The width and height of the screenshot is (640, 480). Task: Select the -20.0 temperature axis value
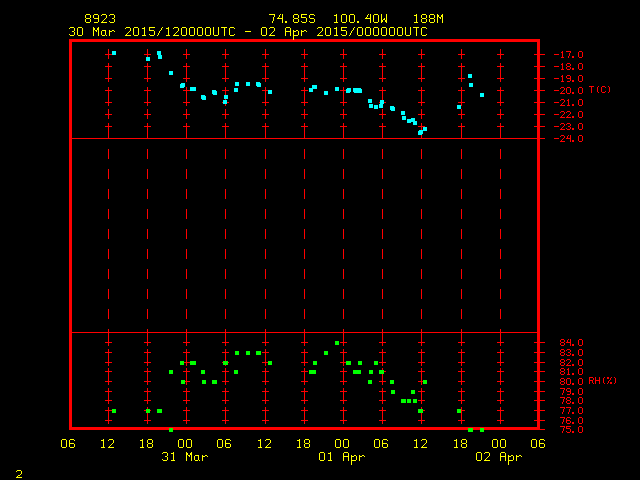coord(569,91)
